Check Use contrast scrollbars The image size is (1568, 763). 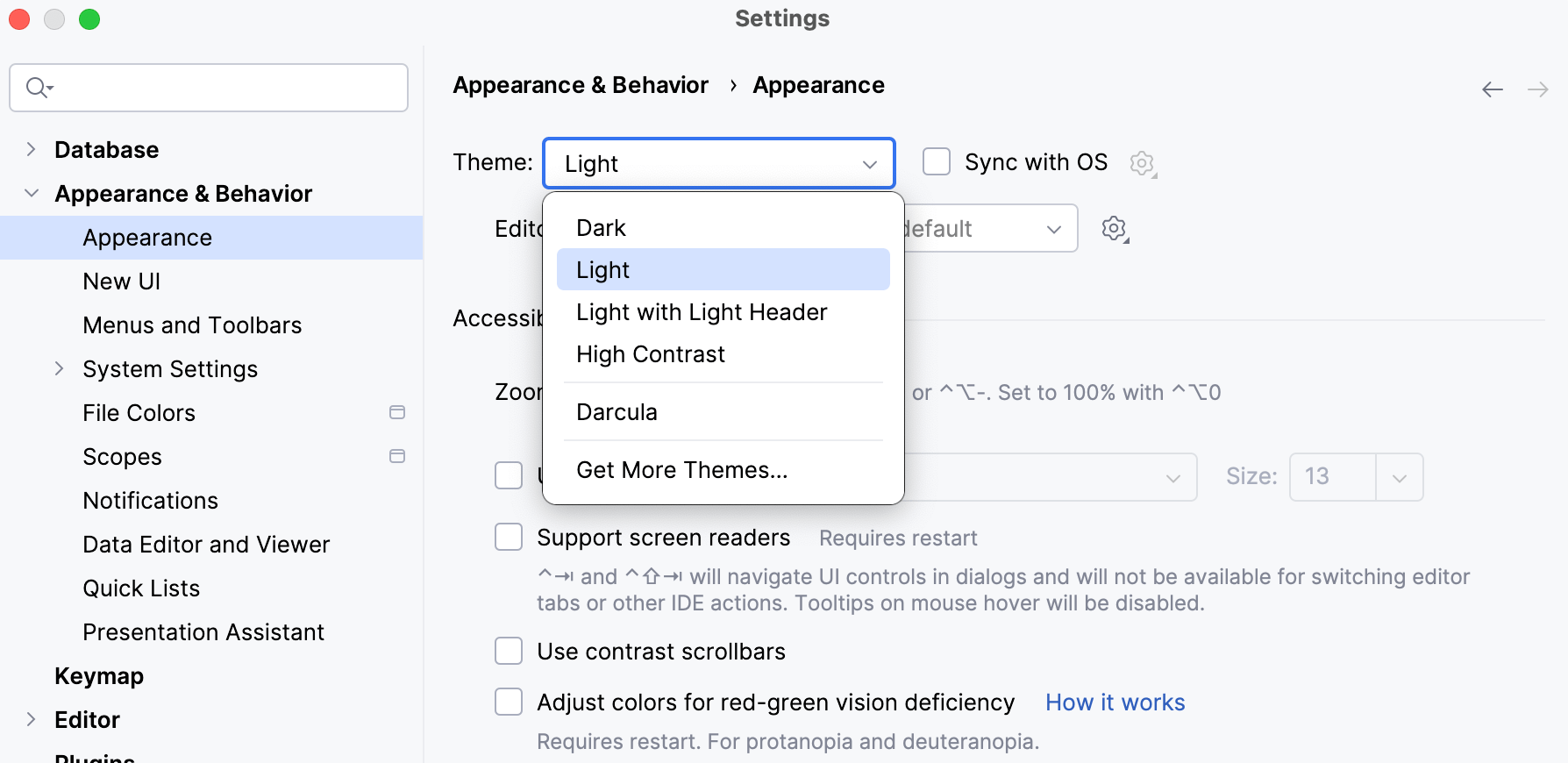(509, 651)
